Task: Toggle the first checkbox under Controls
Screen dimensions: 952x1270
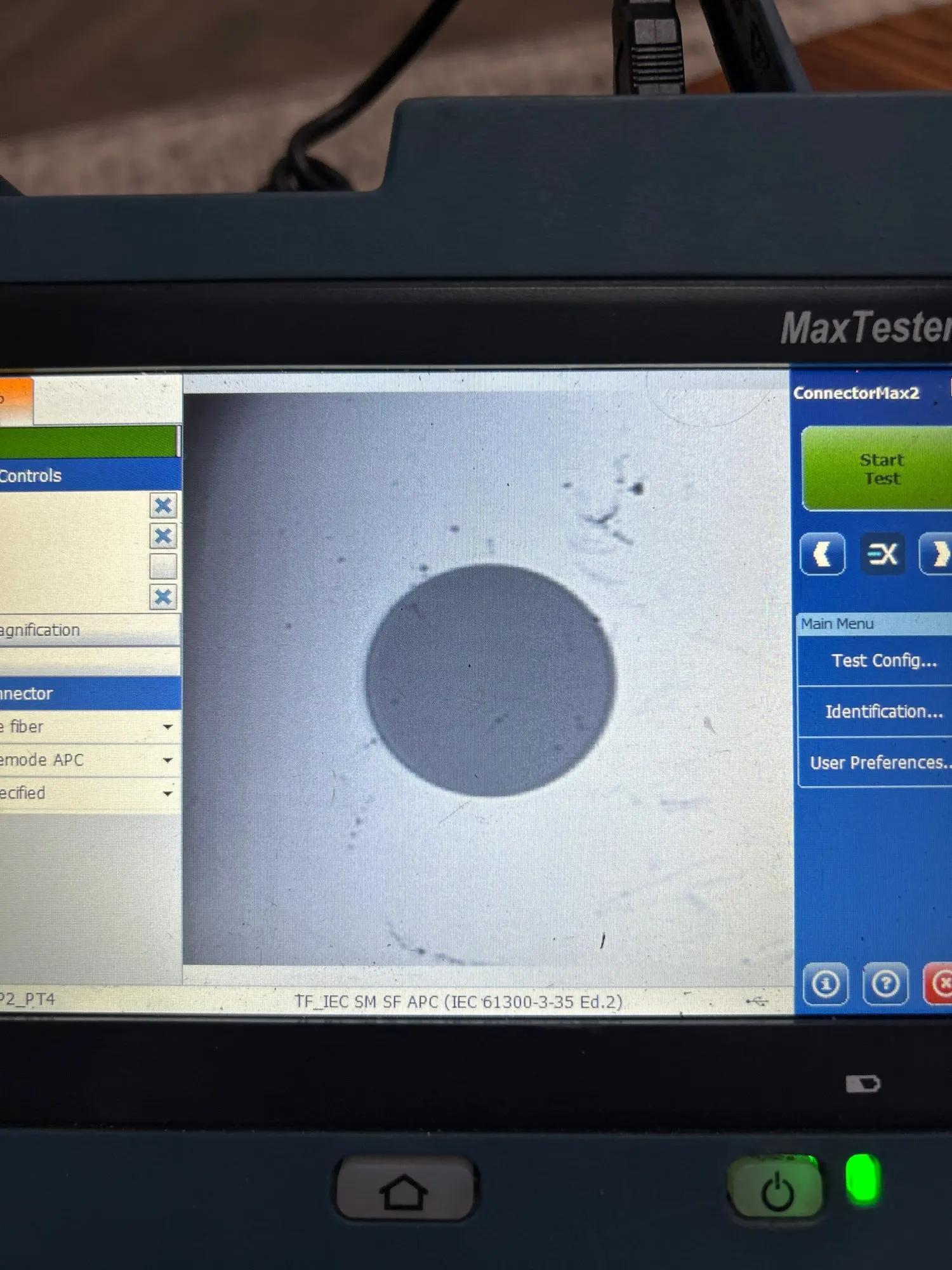Action: click(163, 505)
